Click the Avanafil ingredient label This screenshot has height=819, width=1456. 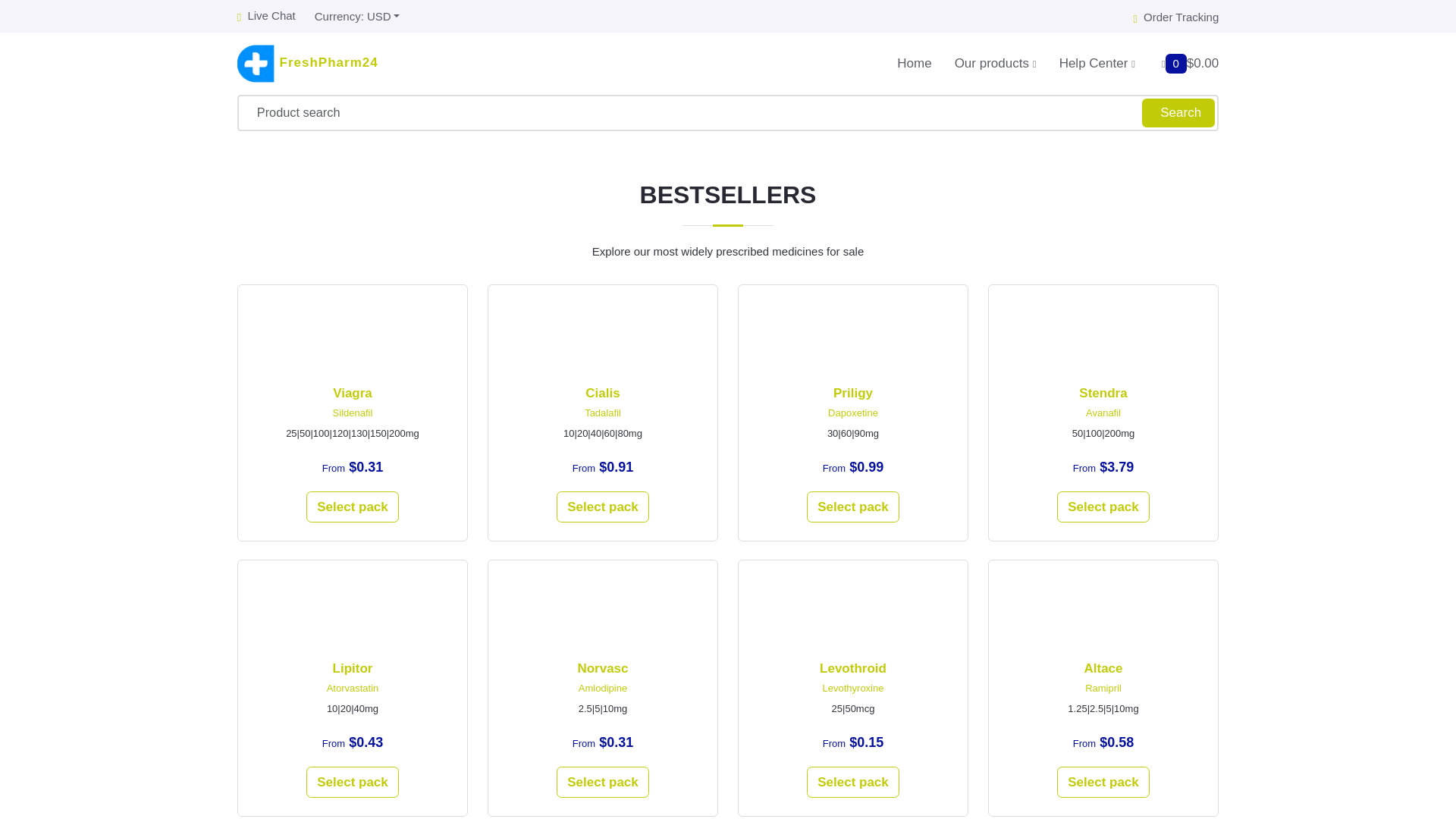coord(1103,413)
